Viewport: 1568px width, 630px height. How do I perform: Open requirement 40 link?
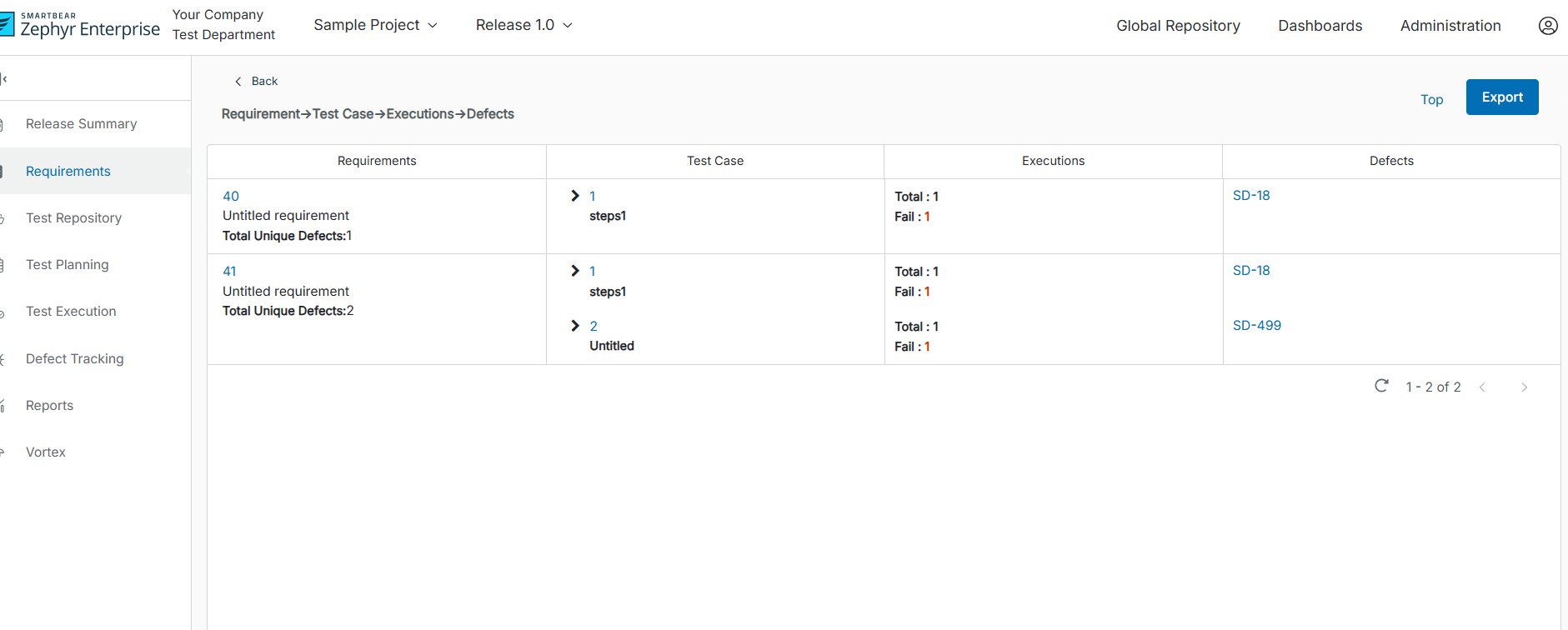[x=231, y=197]
